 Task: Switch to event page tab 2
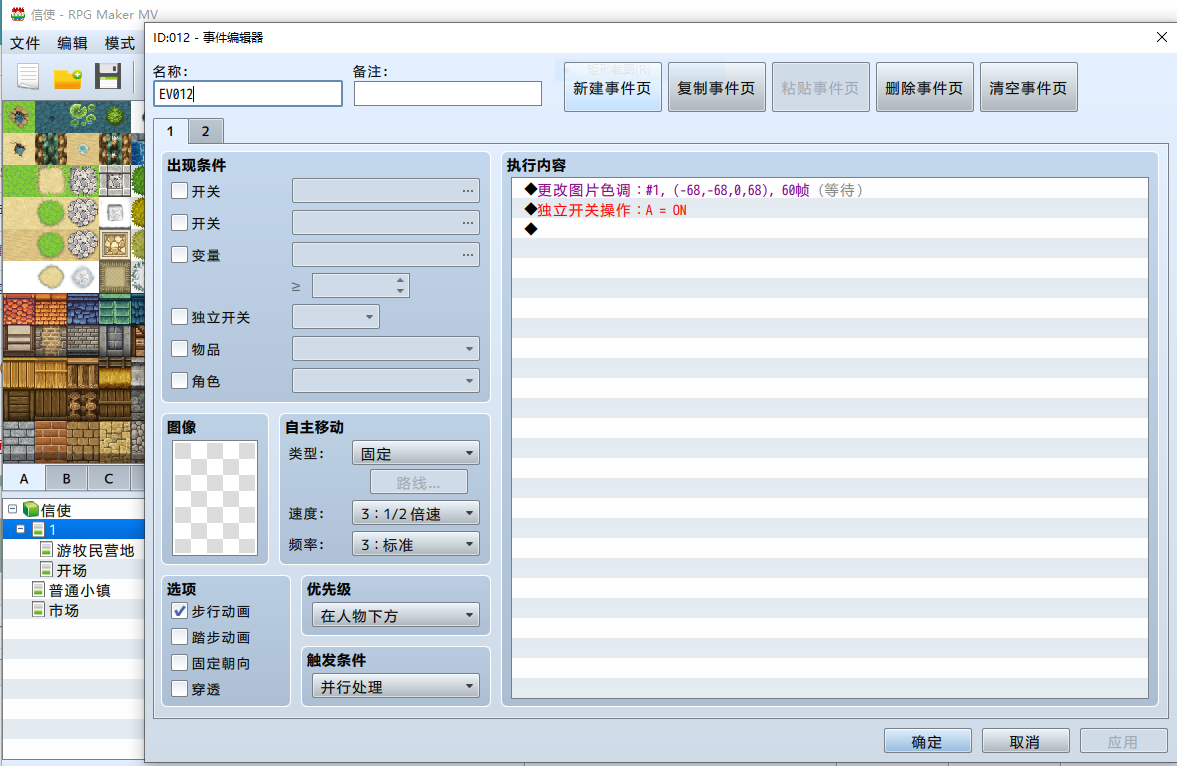click(x=206, y=131)
